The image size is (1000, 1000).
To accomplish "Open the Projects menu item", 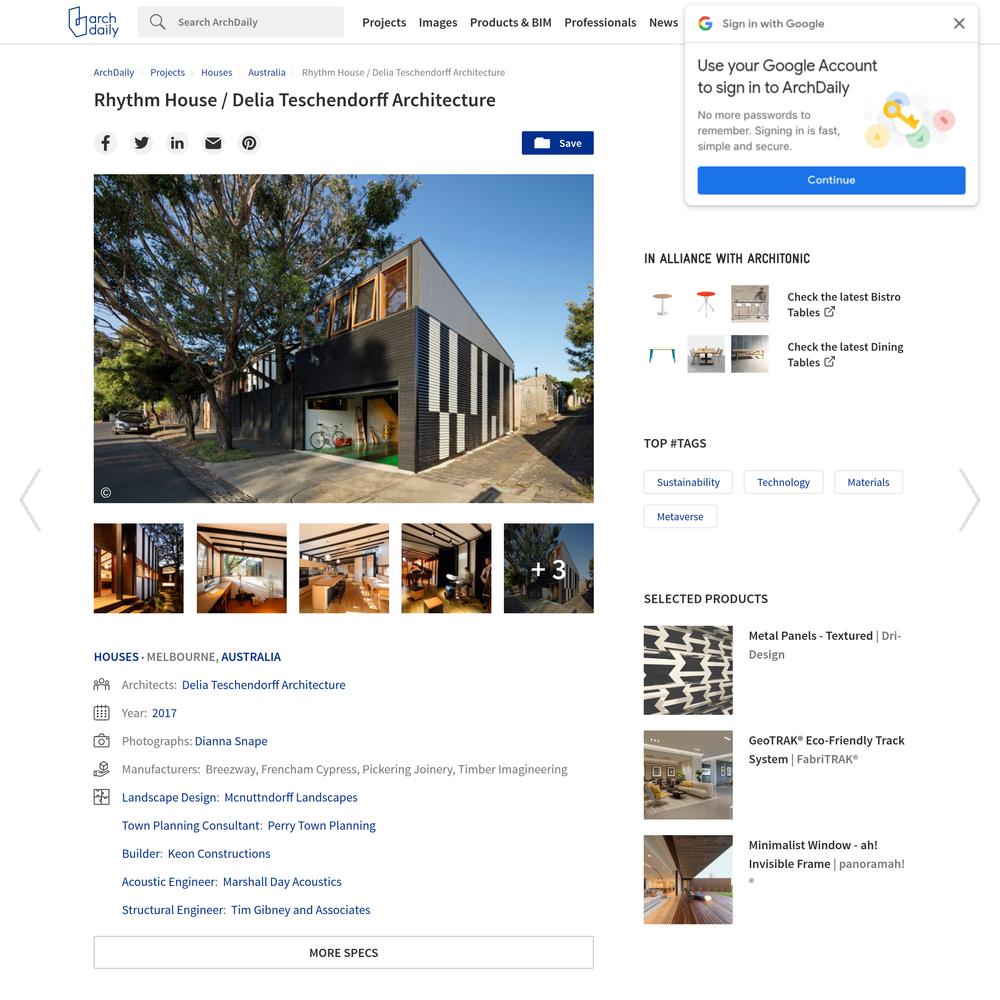I will [384, 22].
